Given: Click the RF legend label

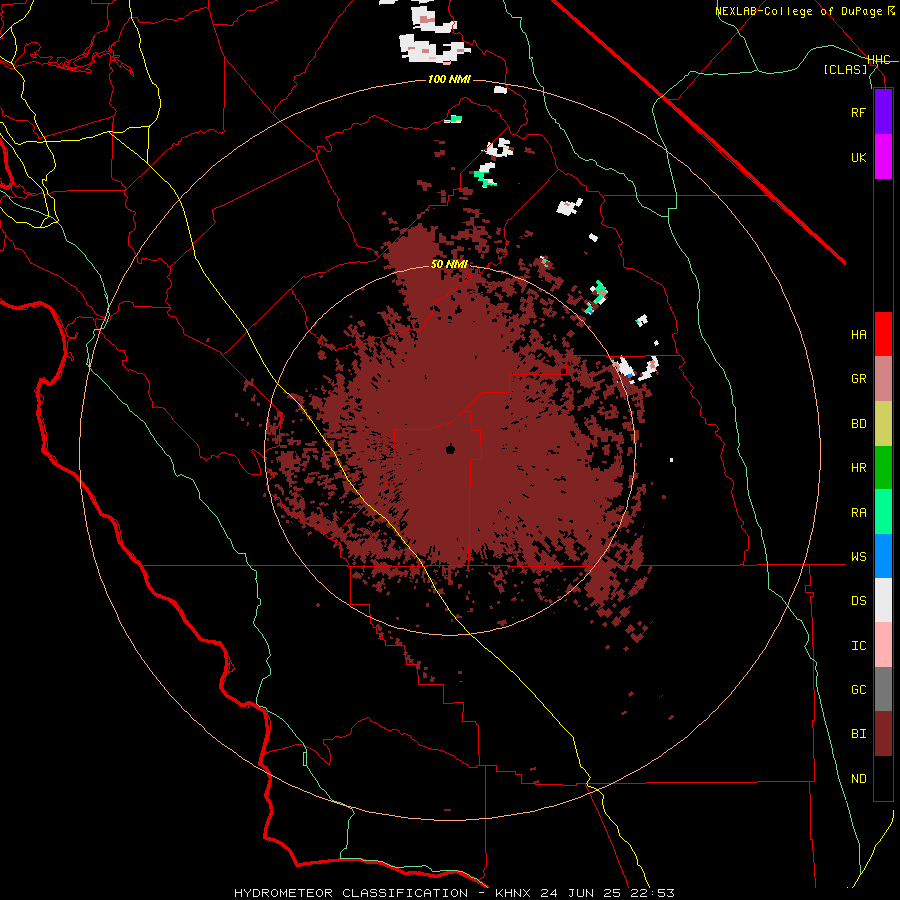Looking at the screenshot, I should (858, 112).
